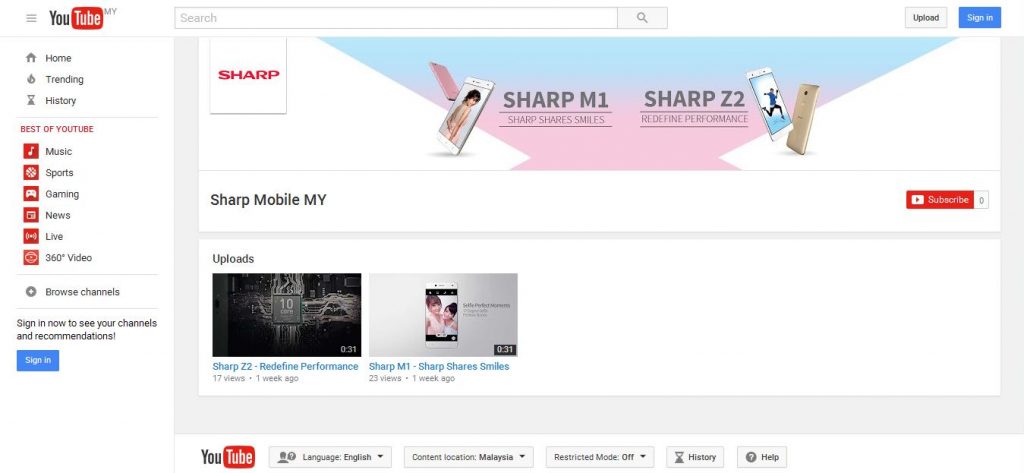Viewport: 1024px width, 473px height.
Task: Open Browse channels link
Action: click(82, 292)
